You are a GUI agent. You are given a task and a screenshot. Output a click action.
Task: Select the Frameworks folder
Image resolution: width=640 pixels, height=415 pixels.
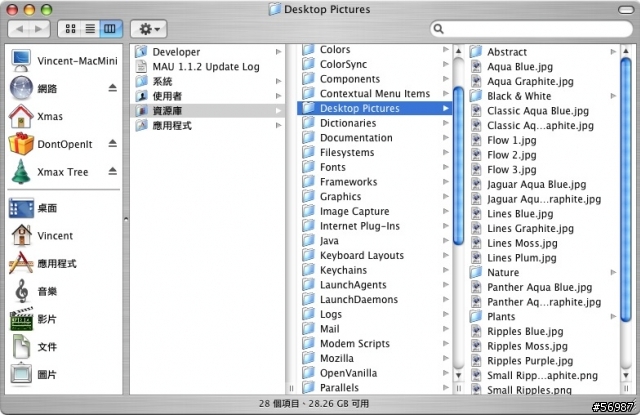(375, 182)
